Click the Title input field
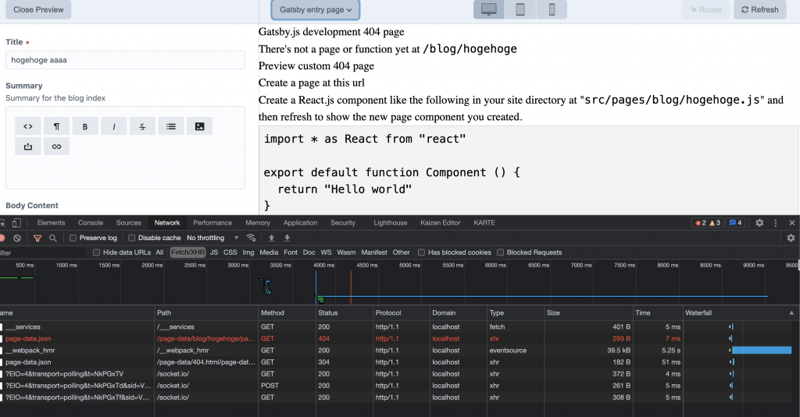The image size is (800, 417). coord(125,60)
